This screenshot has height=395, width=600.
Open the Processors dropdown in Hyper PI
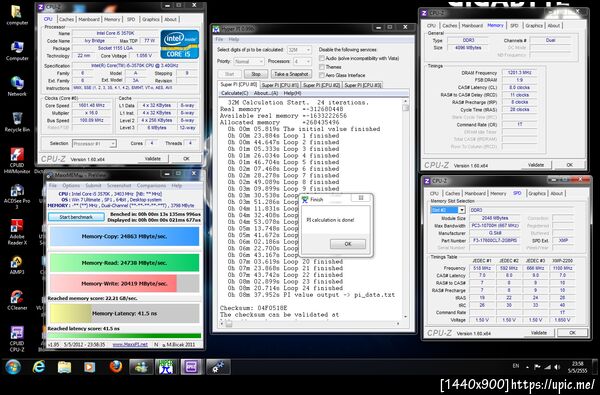(x=302, y=61)
